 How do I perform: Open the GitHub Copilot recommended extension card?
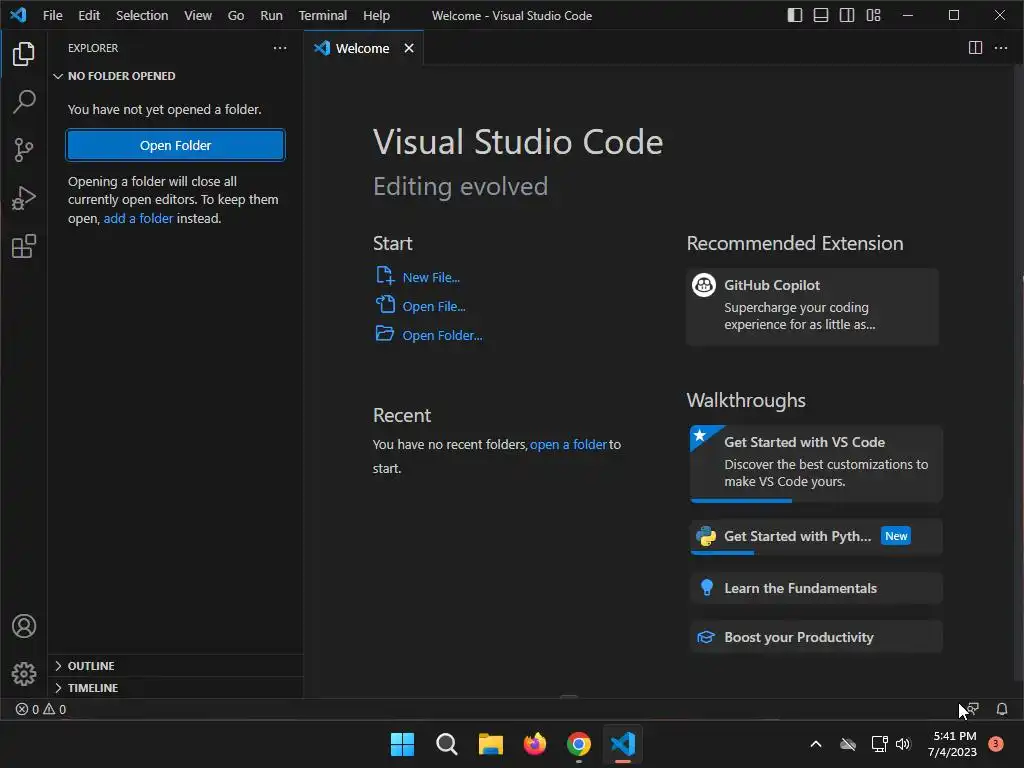(x=812, y=306)
